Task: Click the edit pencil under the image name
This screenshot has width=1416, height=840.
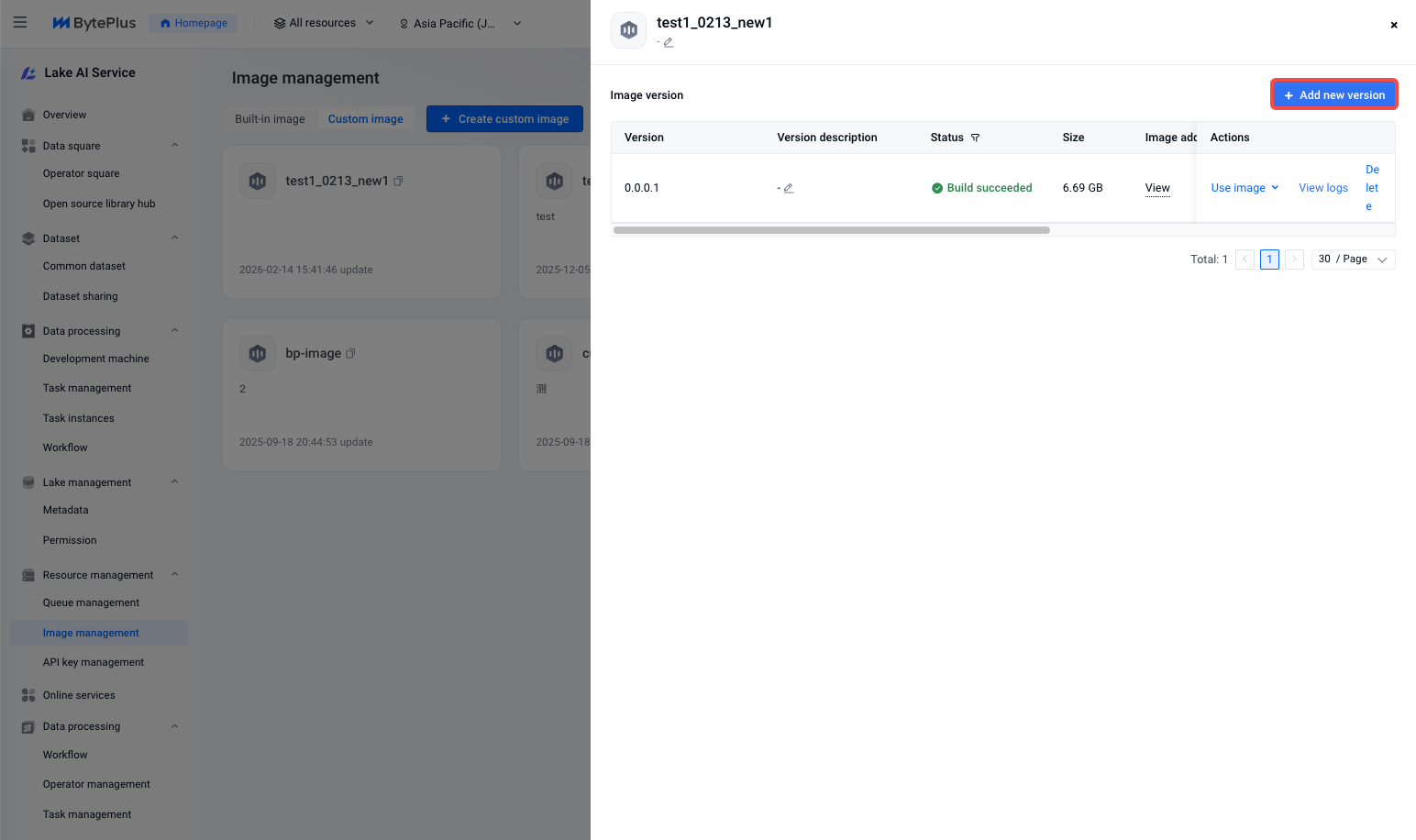Action: 669,42
